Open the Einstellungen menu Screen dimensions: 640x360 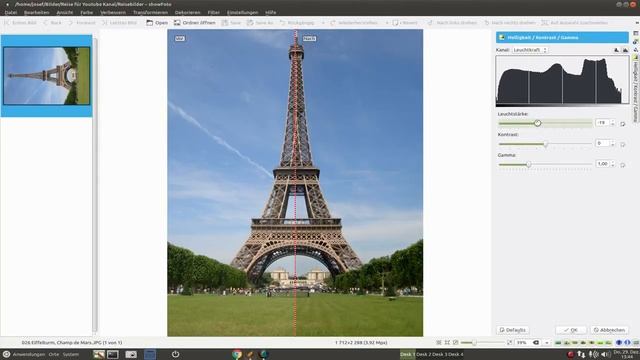pos(242,12)
